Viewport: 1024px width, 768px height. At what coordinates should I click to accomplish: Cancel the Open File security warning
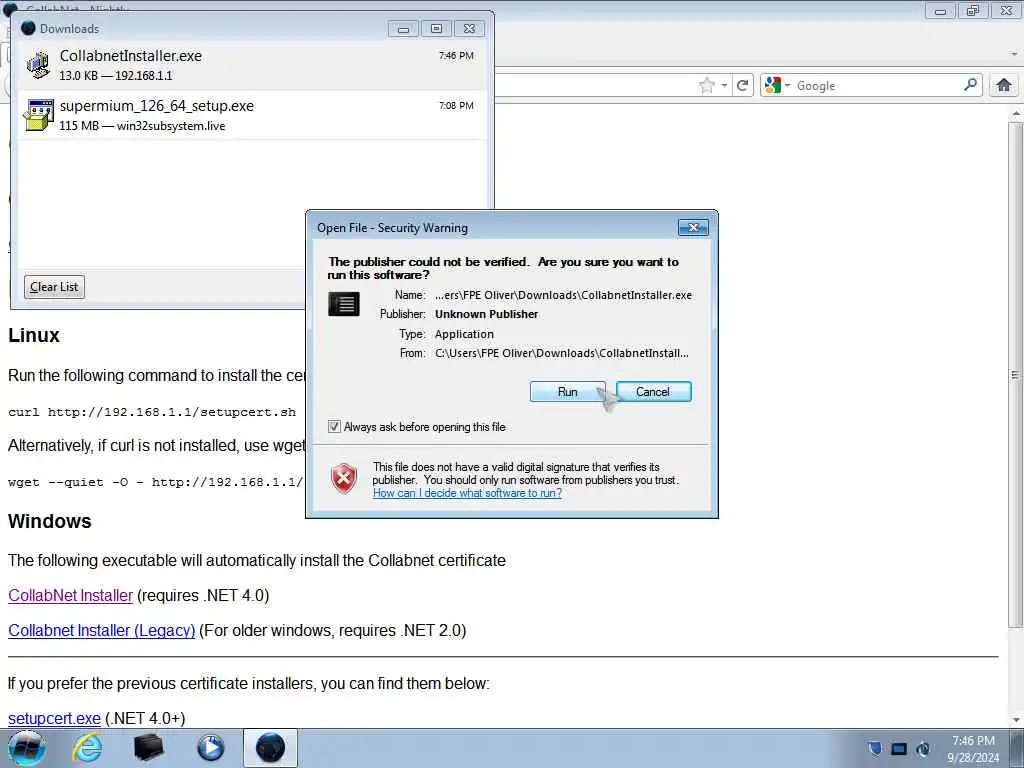653,392
